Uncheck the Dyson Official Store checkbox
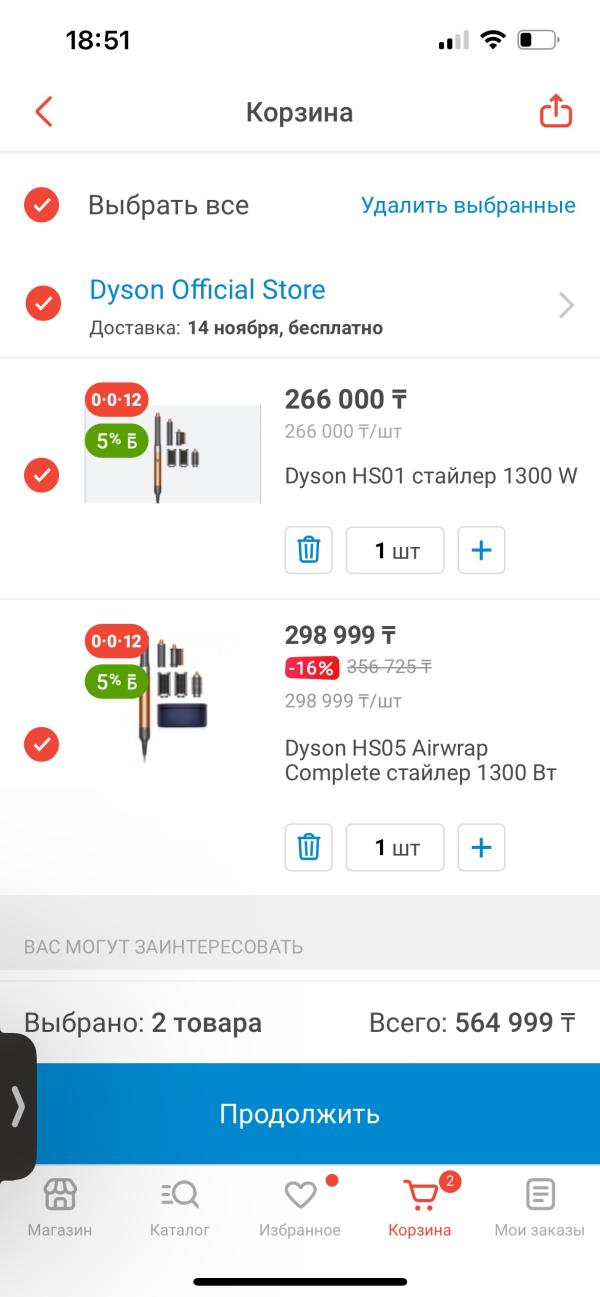The height and width of the screenshot is (1297, 600). click(42, 303)
